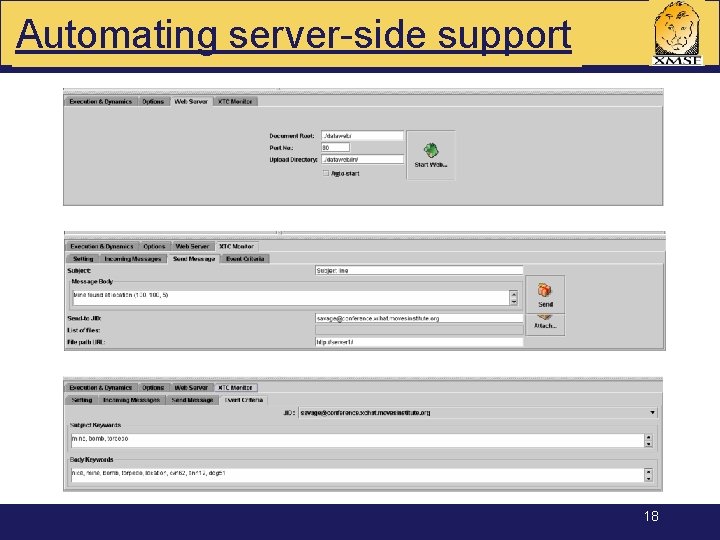Click the Attach file button
This screenshot has width=720, height=540.
tap(545, 324)
